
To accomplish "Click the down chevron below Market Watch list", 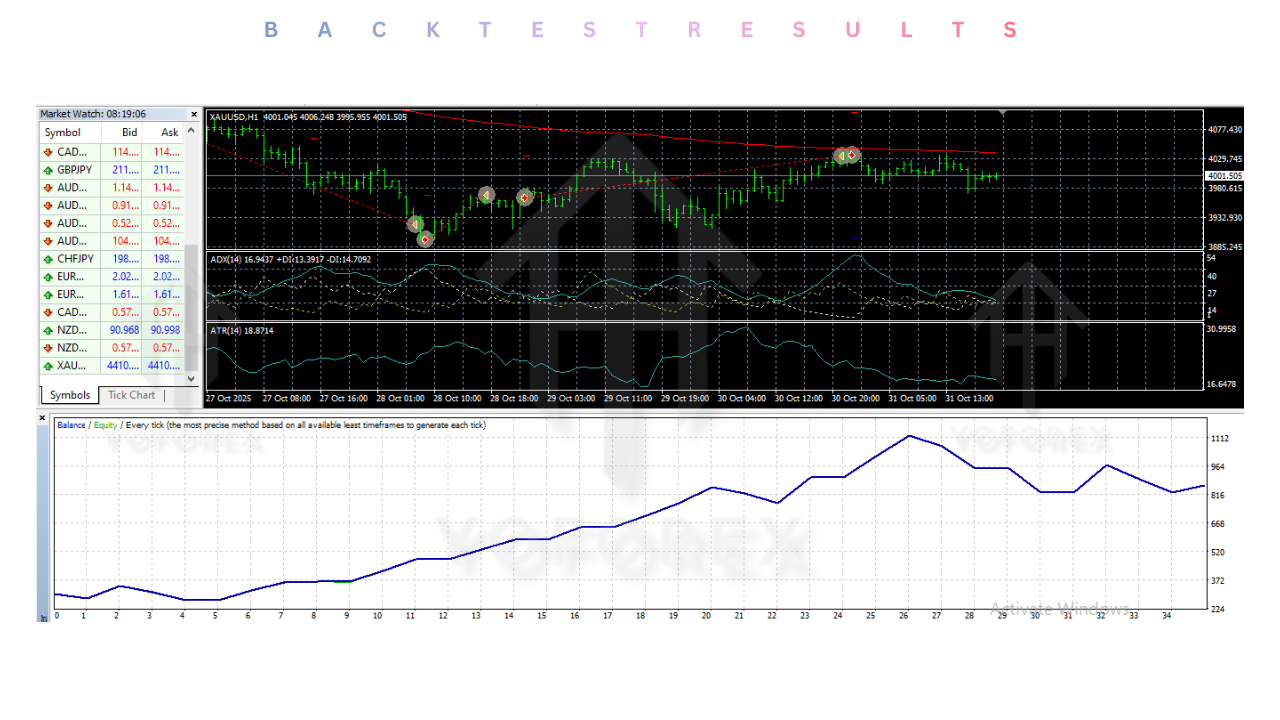I will pos(190,378).
